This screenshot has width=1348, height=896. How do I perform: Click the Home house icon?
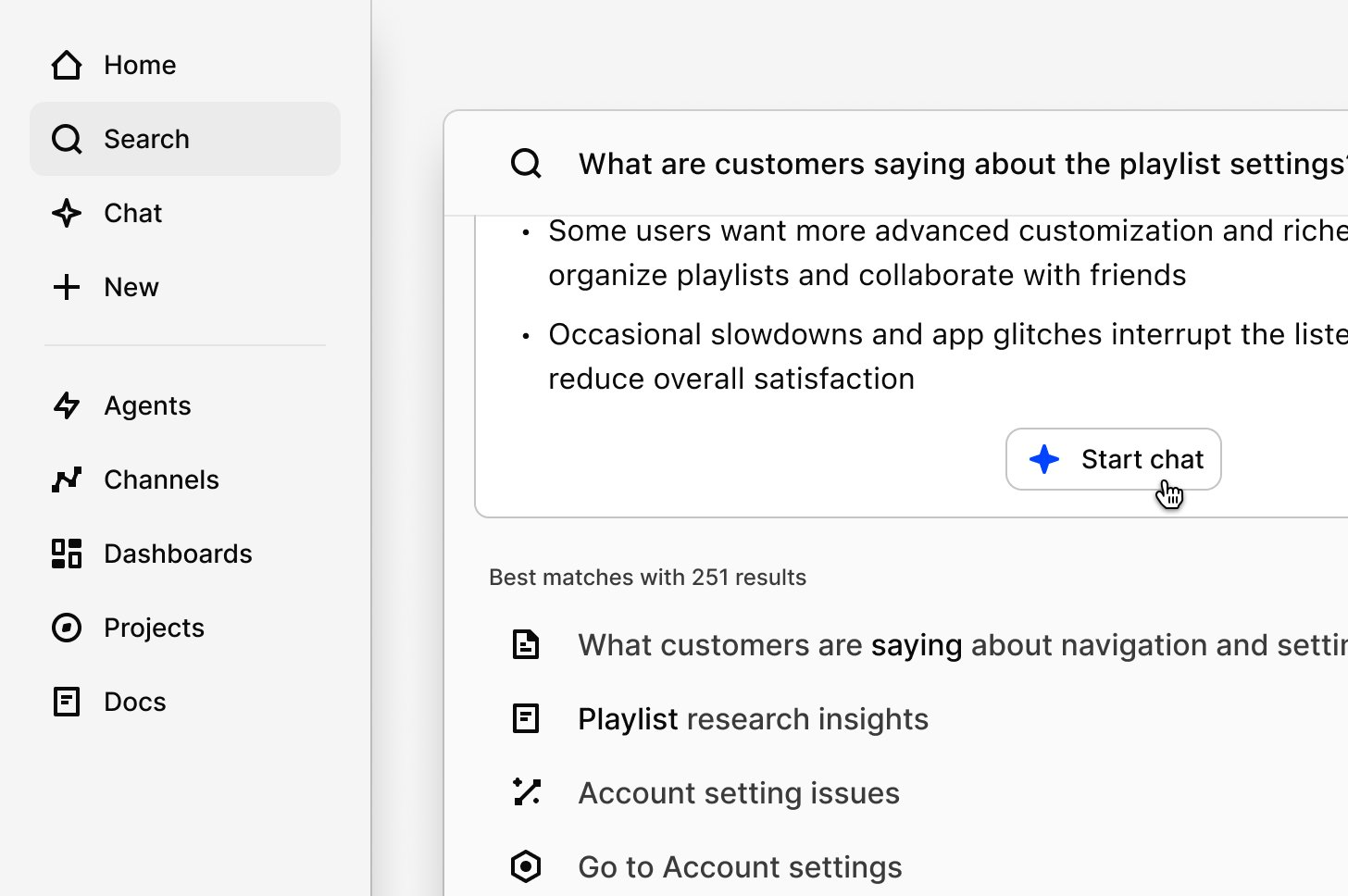coord(67,65)
